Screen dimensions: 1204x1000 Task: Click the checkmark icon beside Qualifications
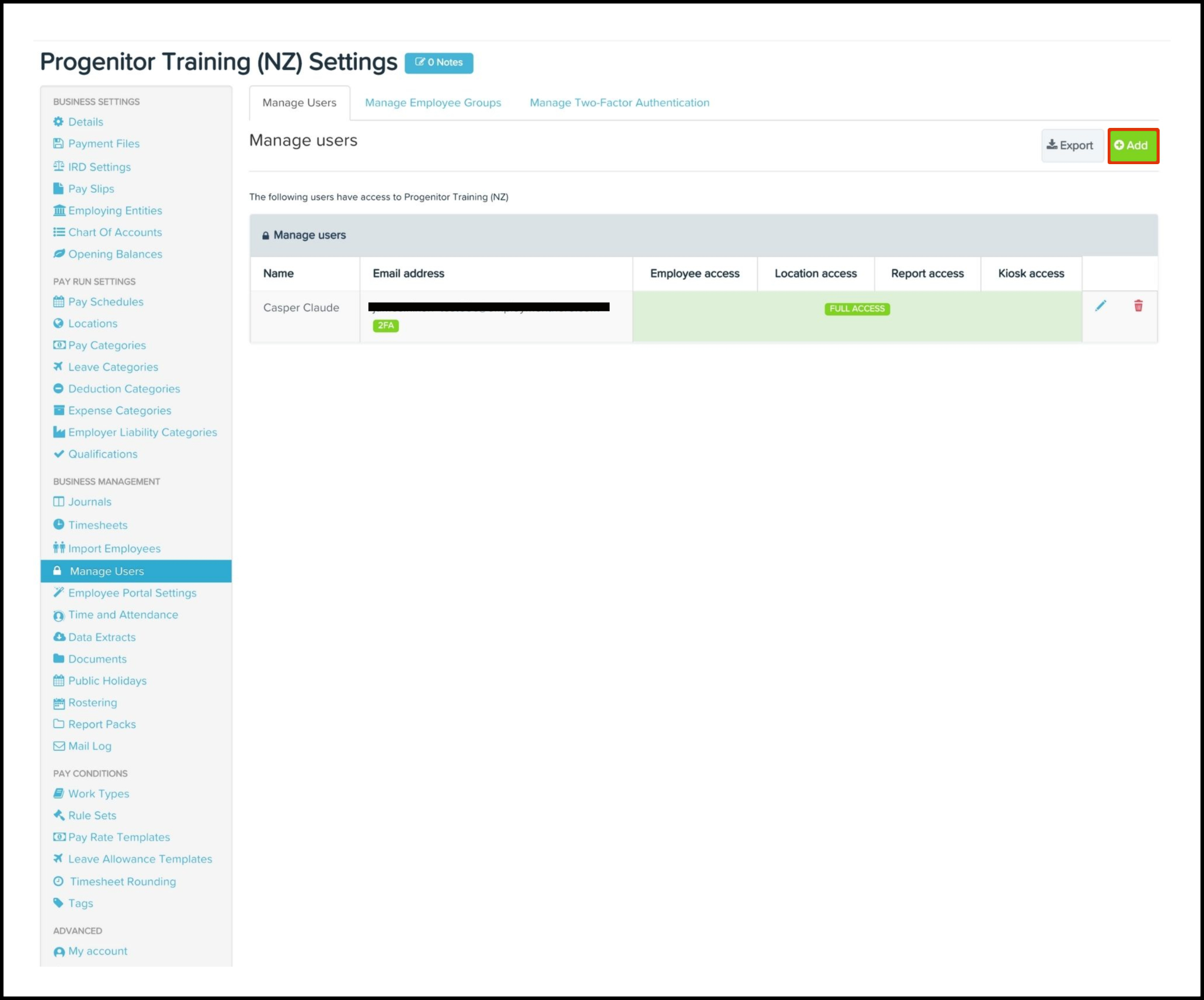click(x=58, y=454)
